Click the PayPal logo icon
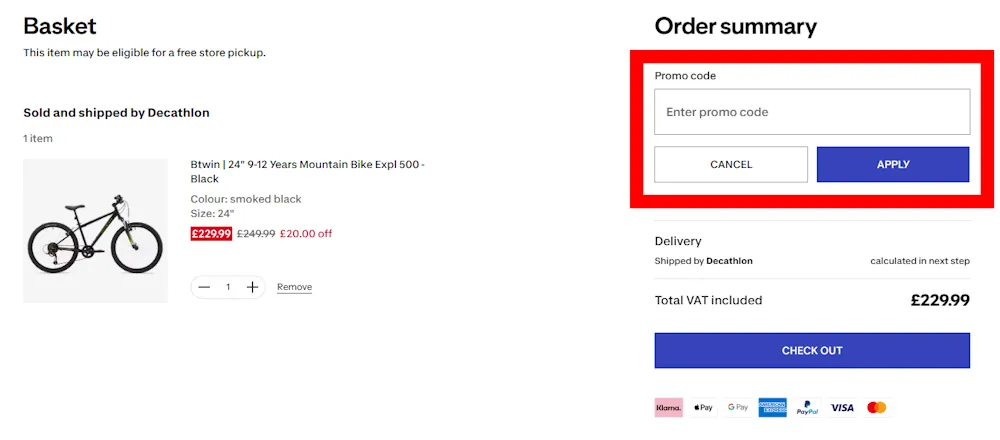1000x440 pixels. [807, 408]
